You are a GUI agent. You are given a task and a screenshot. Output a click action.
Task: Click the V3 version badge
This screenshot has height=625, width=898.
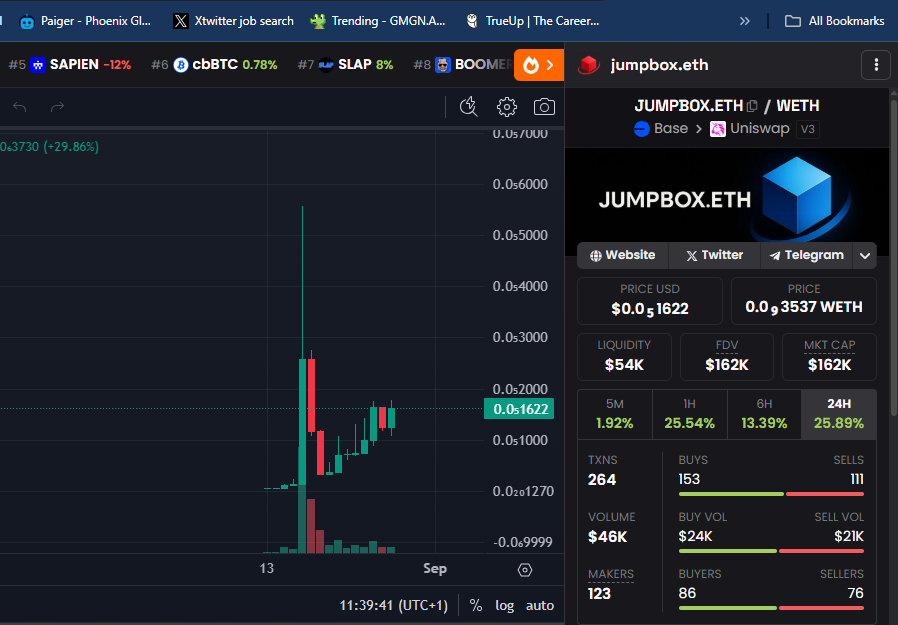pyautogui.click(x=808, y=129)
